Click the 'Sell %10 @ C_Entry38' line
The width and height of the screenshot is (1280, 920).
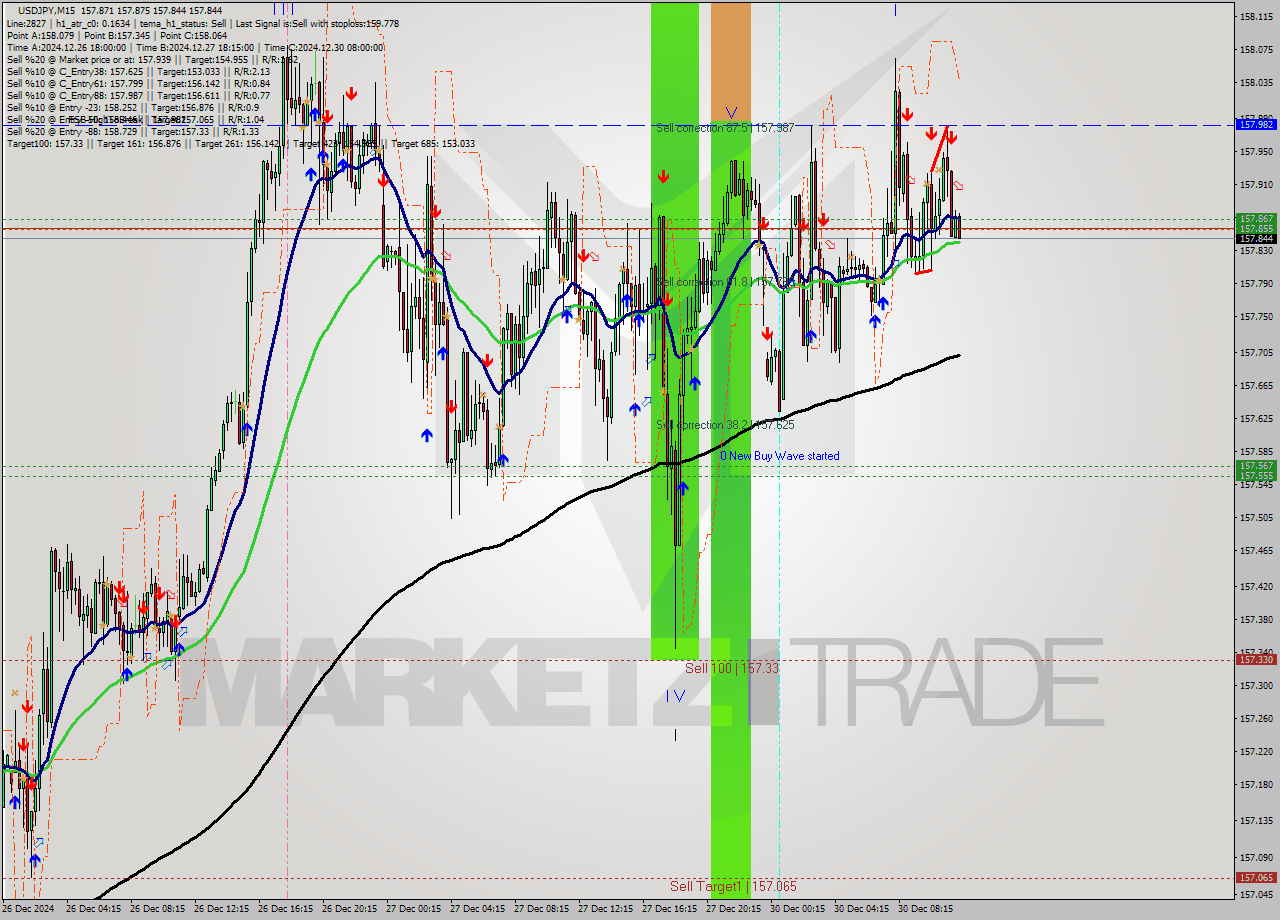(138, 71)
